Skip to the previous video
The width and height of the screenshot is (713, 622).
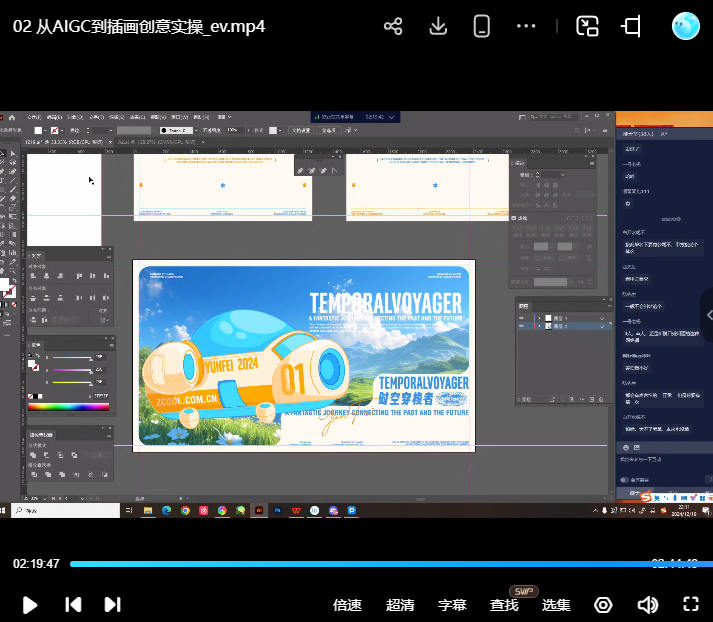73,604
